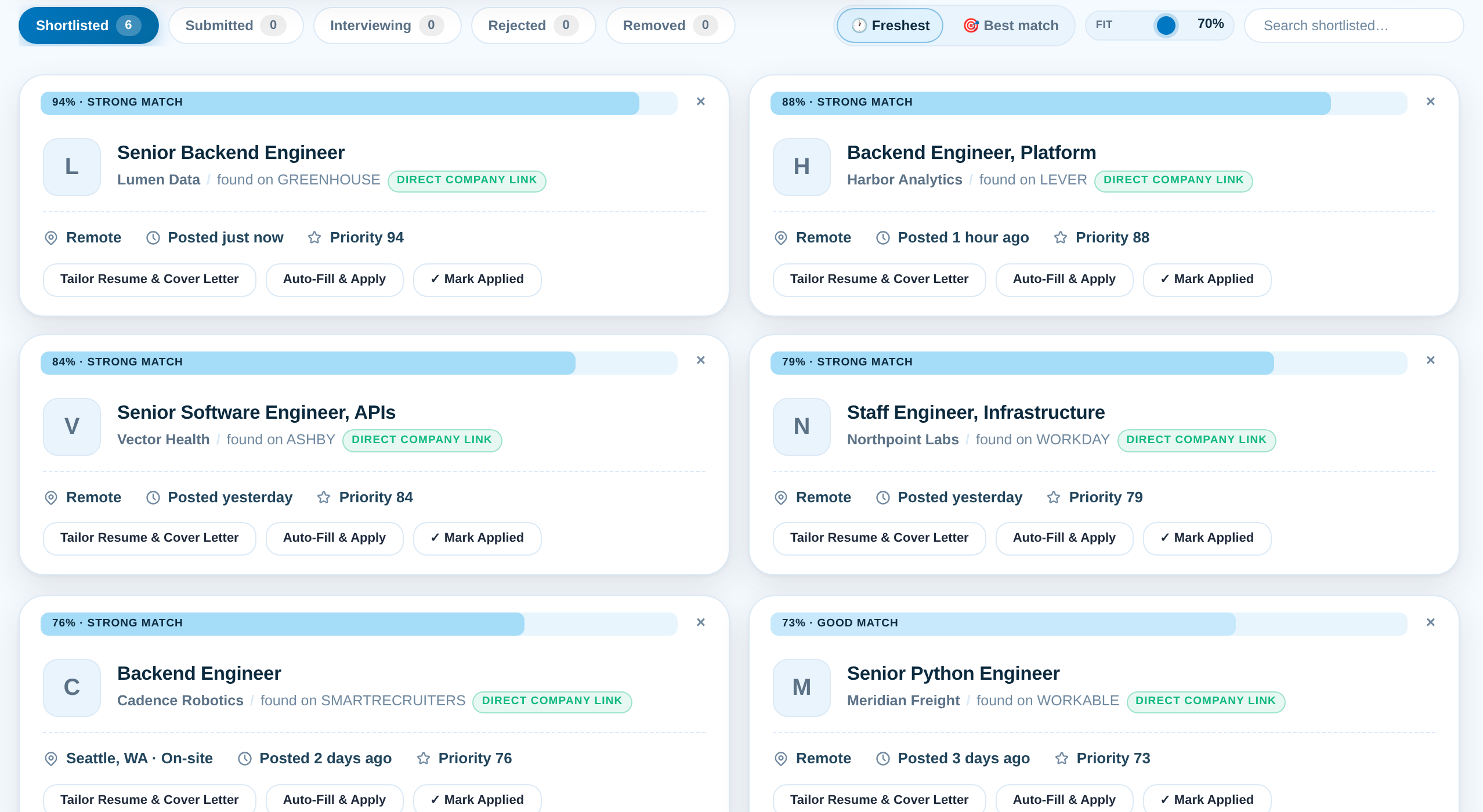Click the clock icon beside Posted 3 days ago

point(883,759)
